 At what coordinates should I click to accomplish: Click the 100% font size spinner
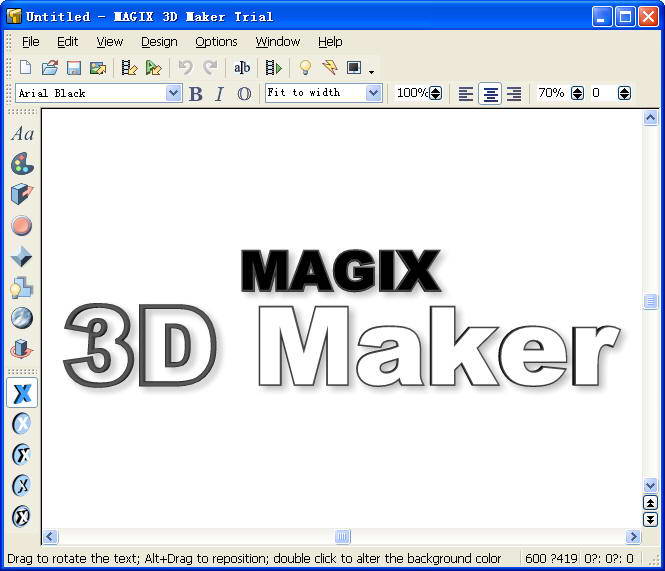pyautogui.click(x=436, y=93)
